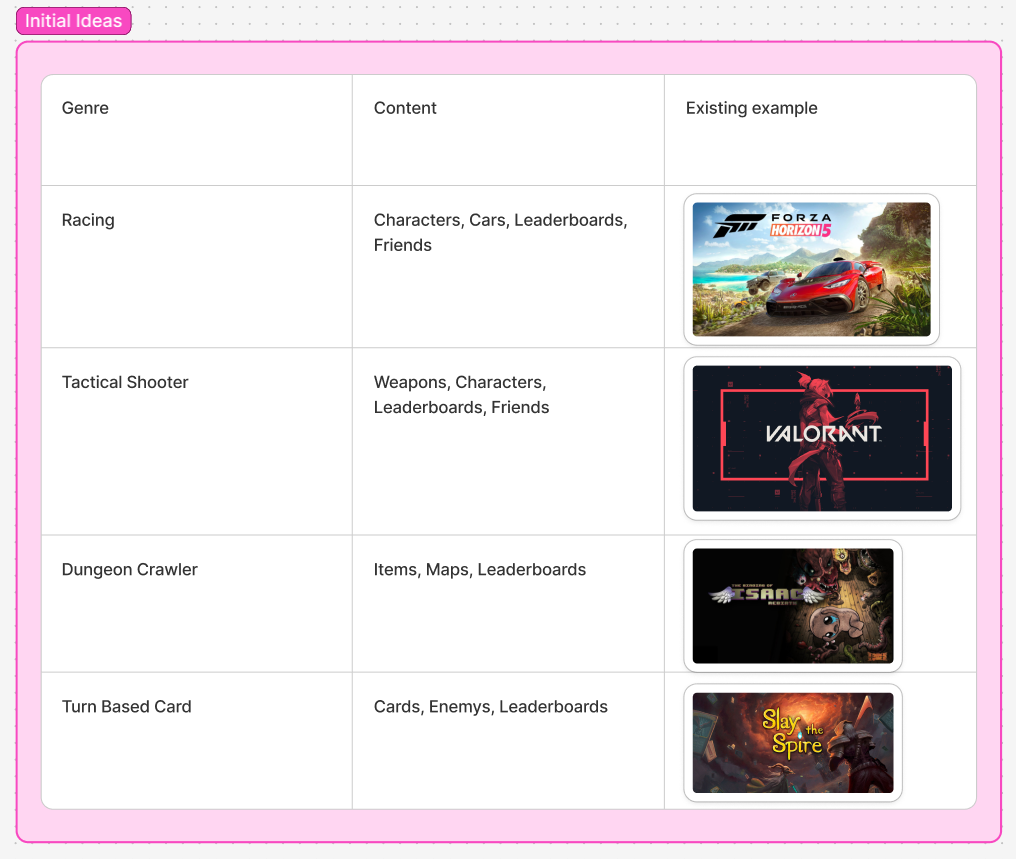The width and height of the screenshot is (1016, 859).
Task: Select the Initial Ideas section label
Action: point(73,21)
